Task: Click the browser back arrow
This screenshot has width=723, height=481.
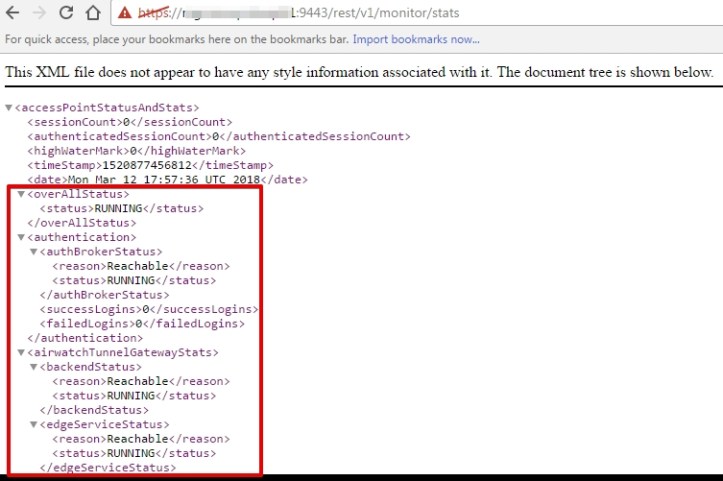Action: [x=14, y=13]
